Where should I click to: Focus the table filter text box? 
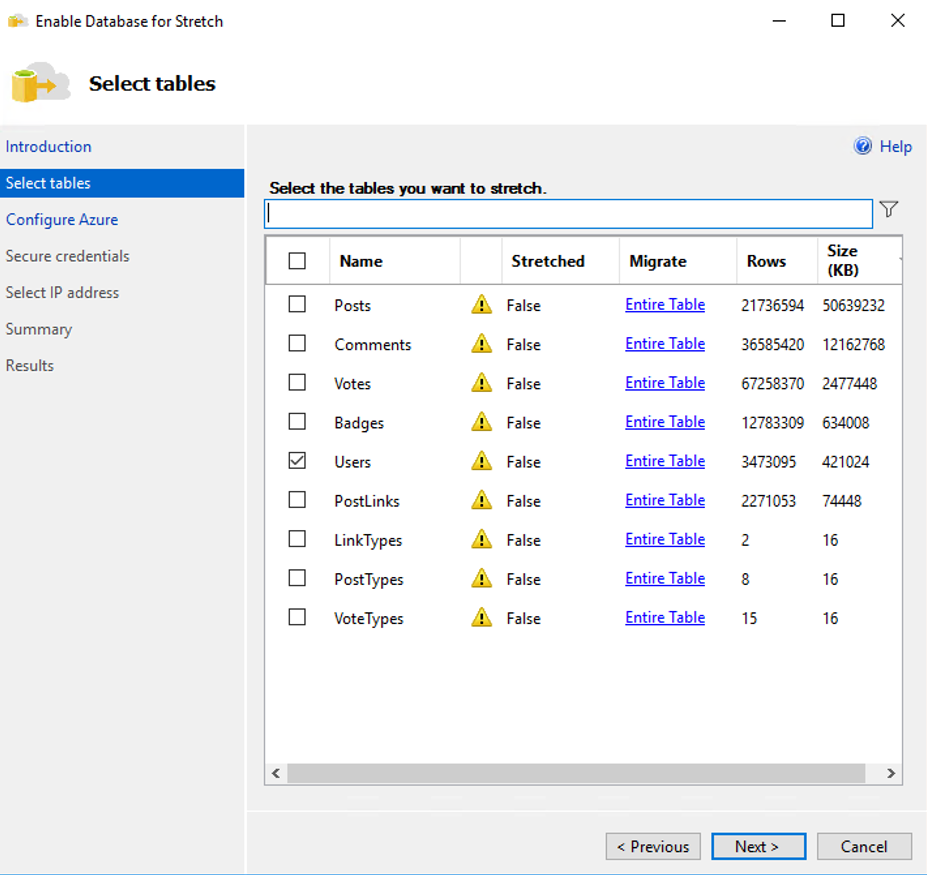pos(568,214)
